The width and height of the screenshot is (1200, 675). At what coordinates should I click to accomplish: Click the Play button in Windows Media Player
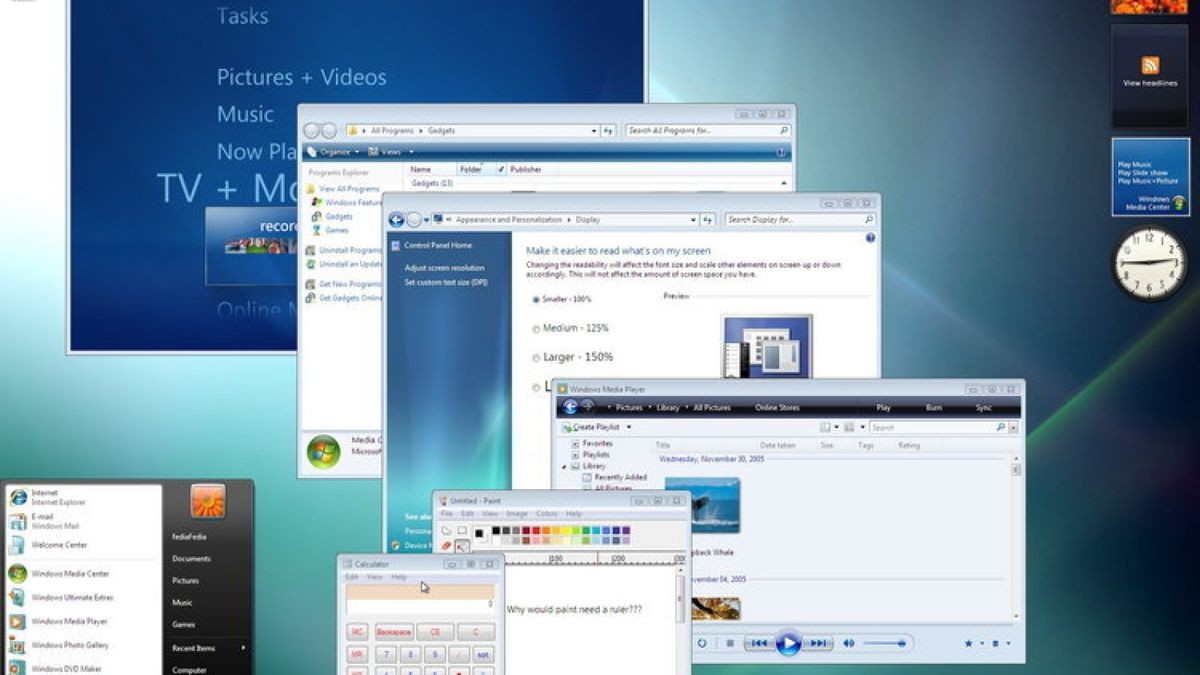click(789, 643)
